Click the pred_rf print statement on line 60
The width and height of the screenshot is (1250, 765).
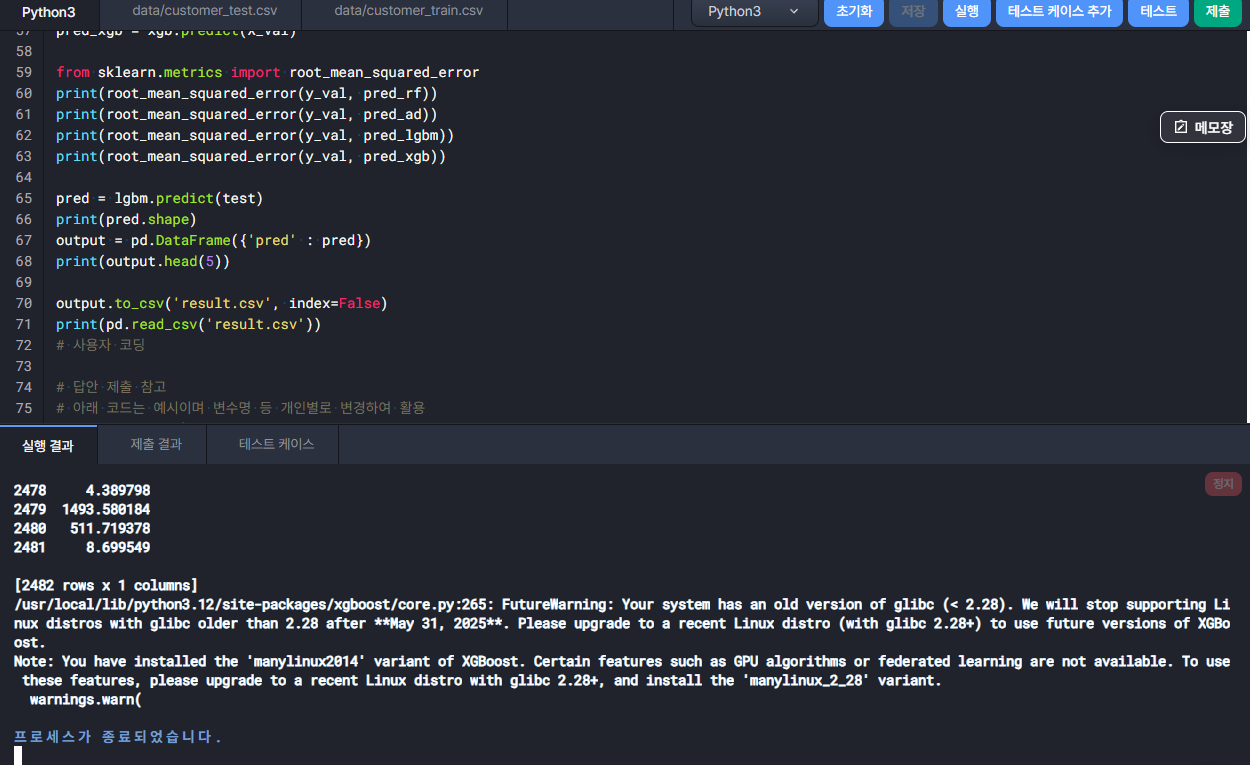tap(247, 93)
